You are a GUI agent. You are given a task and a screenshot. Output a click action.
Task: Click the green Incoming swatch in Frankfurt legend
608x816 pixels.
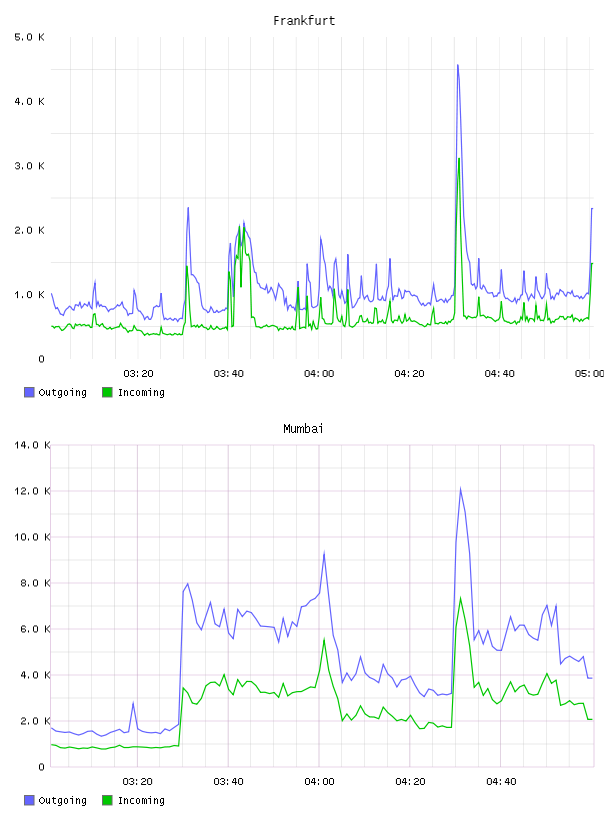[107, 392]
